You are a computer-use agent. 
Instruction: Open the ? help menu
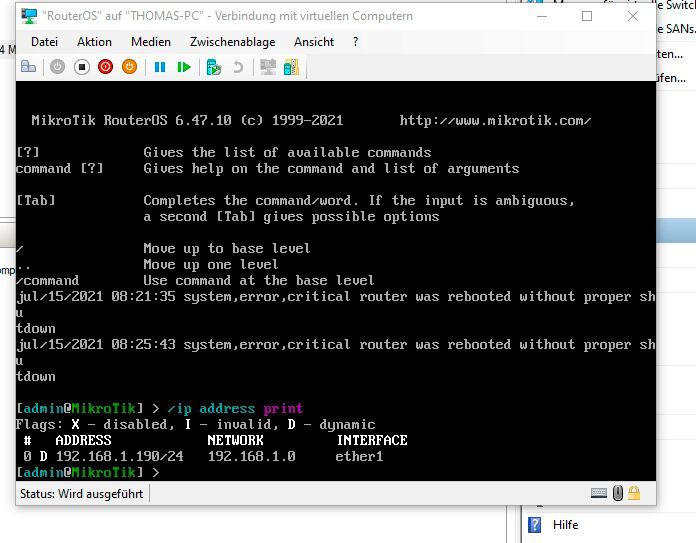tap(356, 42)
